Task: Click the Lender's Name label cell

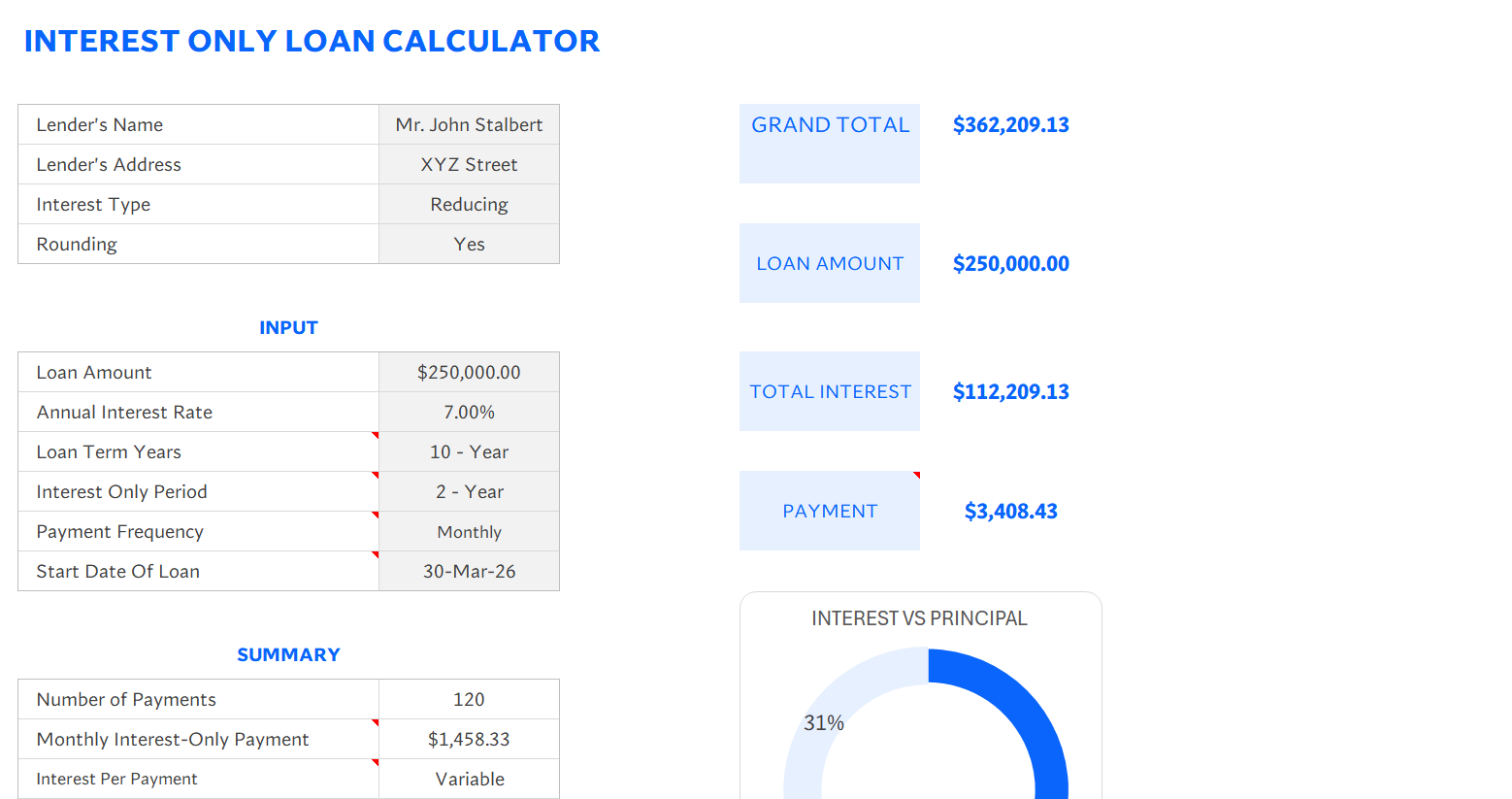Action: coord(198,124)
